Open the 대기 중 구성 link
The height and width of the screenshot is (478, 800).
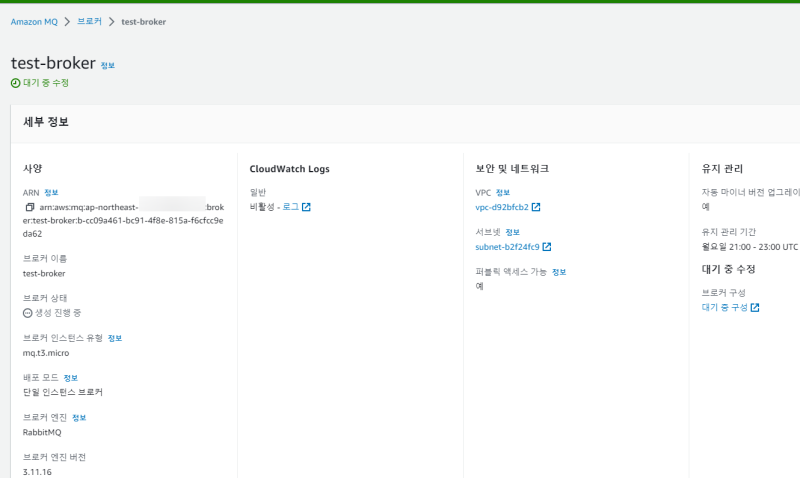point(725,308)
